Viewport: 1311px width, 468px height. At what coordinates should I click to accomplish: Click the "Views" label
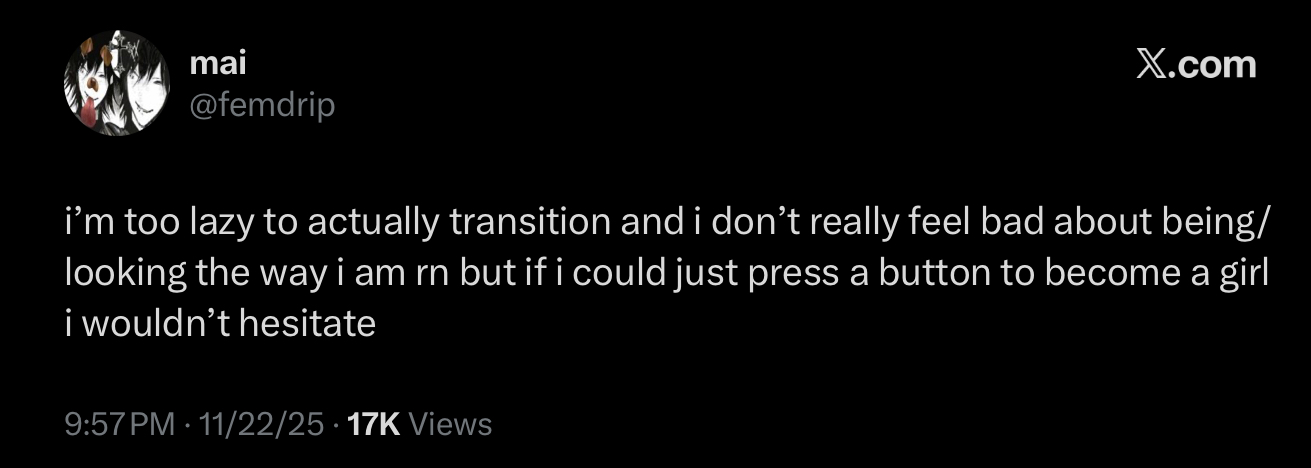451,425
